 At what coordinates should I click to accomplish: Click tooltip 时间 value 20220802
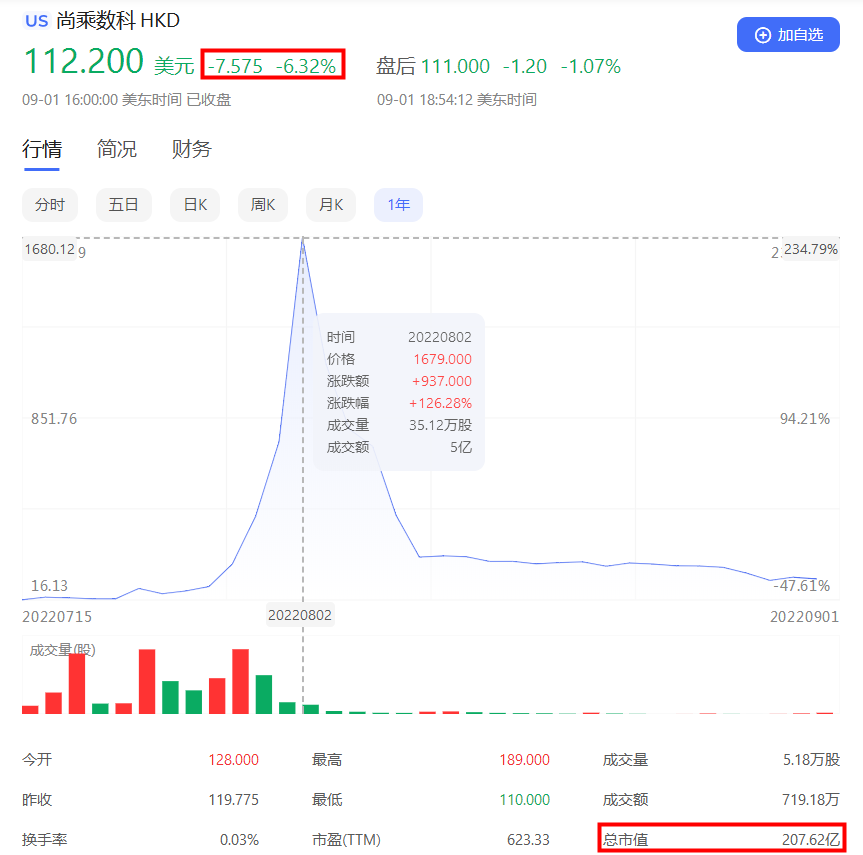(x=440, y=337)
